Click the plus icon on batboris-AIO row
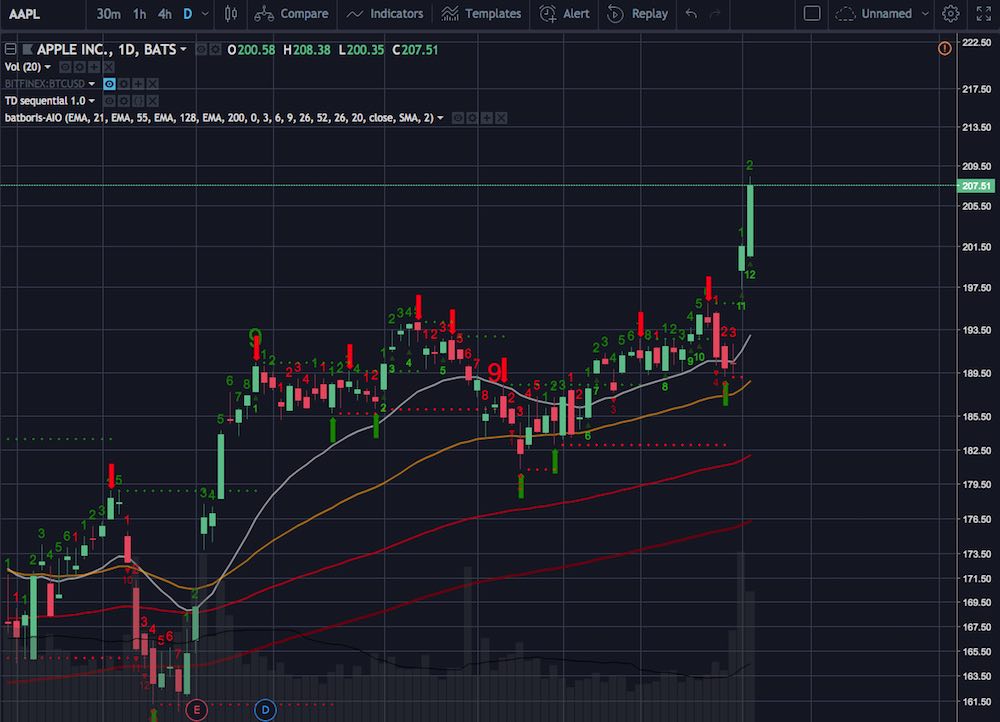This screenshot has width=1000, height=722. coord(487,118)
